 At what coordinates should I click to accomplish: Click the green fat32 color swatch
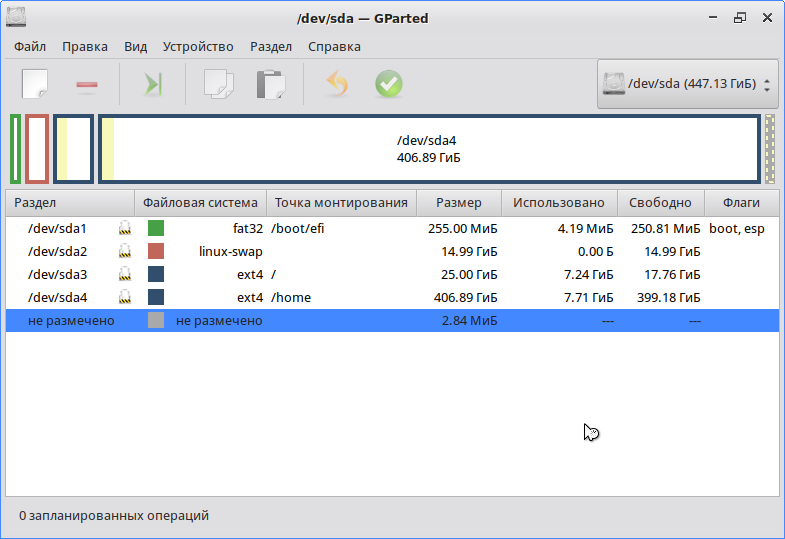click(x=156, y=228)
